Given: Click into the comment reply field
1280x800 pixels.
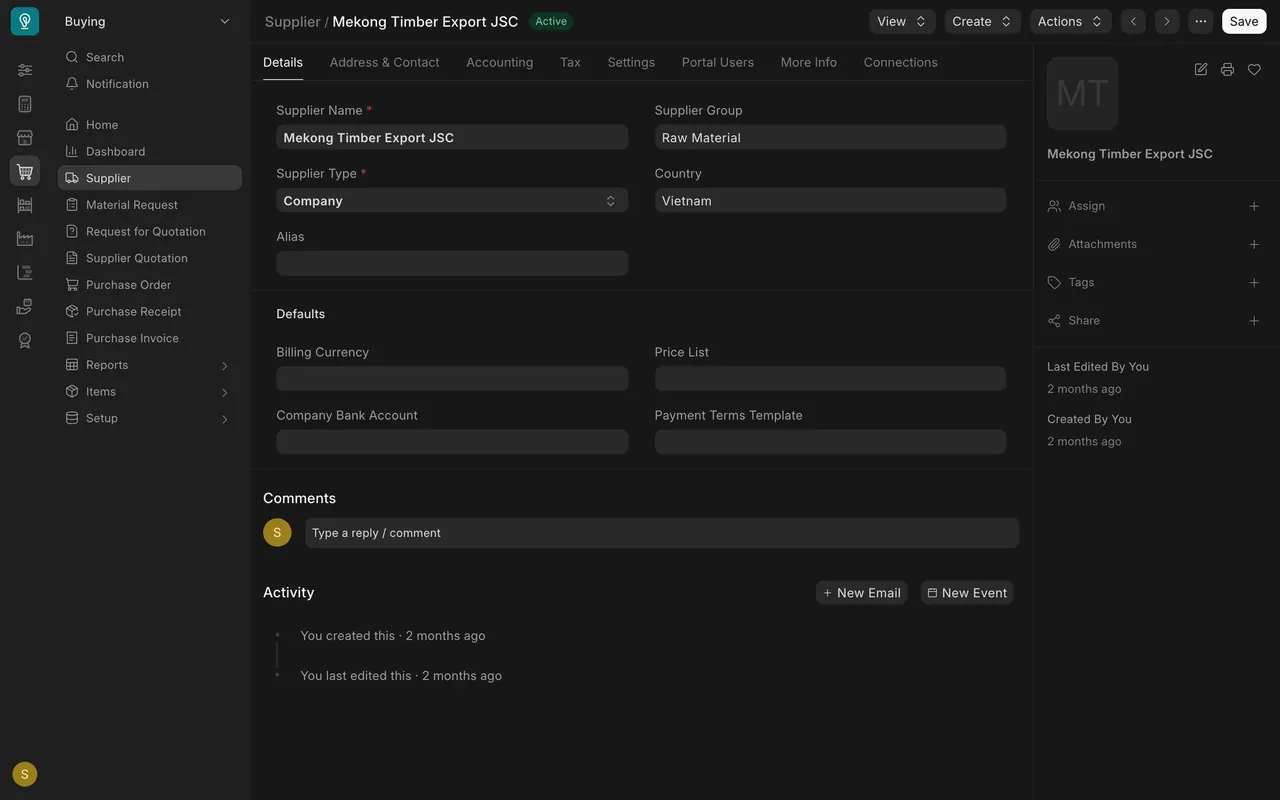Looking at the screenshot, I should coord(662,533).
